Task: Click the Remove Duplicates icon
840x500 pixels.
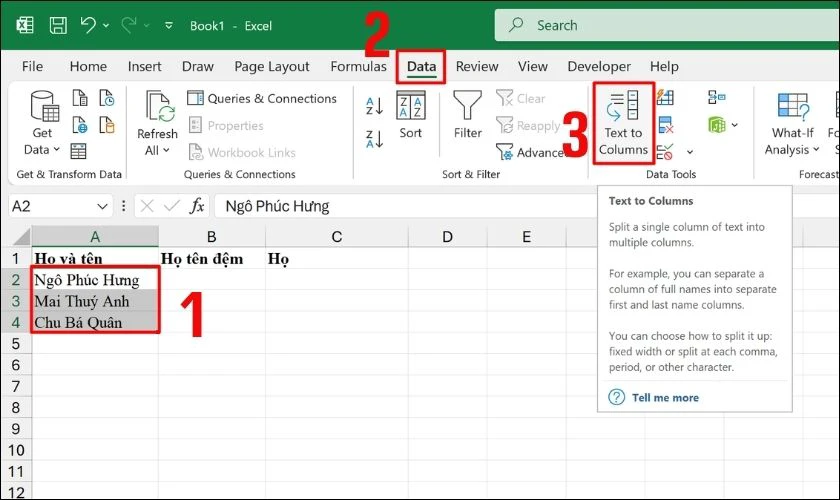Action: (665, 125)
